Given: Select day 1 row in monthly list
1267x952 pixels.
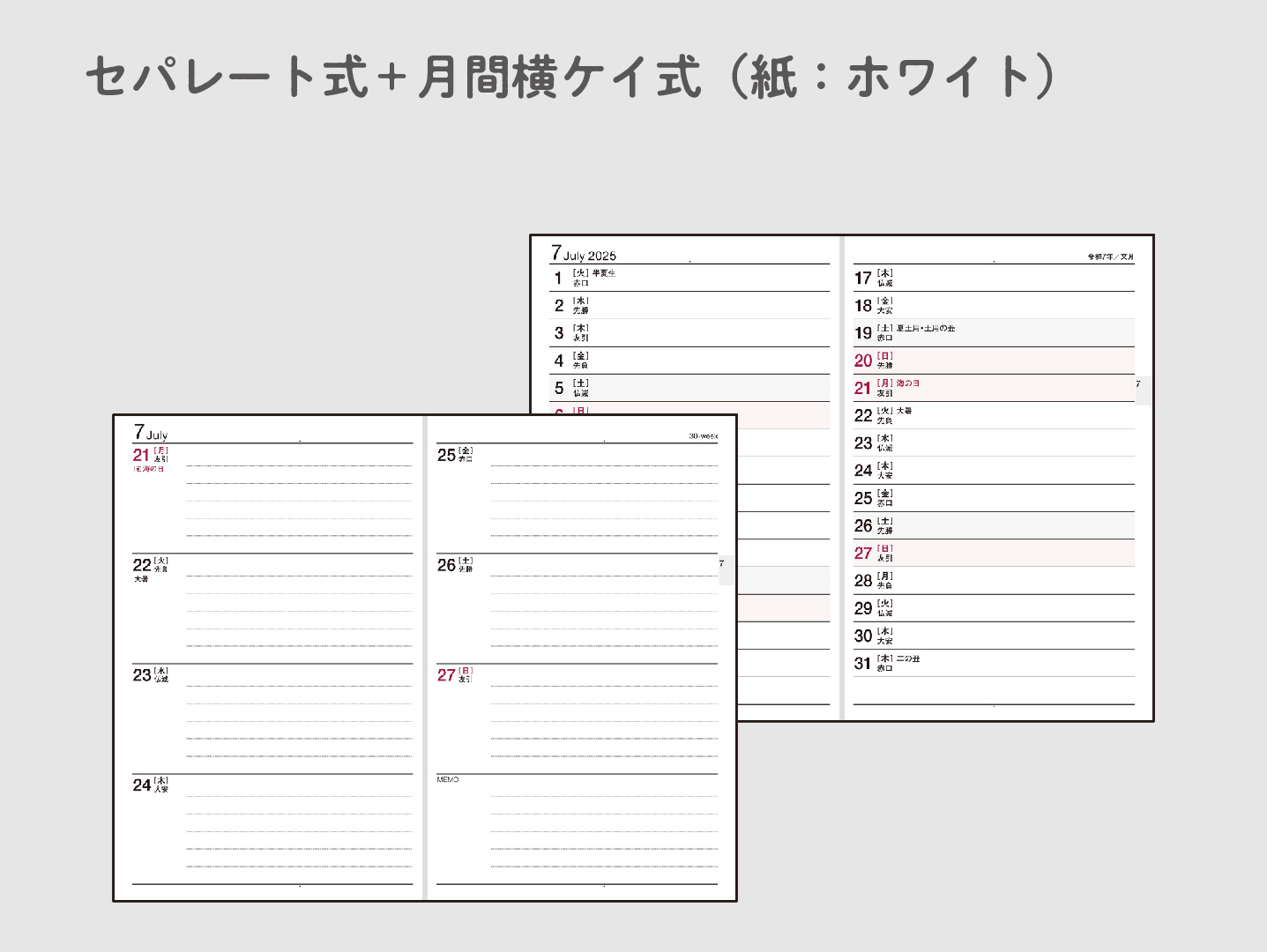Looking at the screenshot, I should [689, 278].
